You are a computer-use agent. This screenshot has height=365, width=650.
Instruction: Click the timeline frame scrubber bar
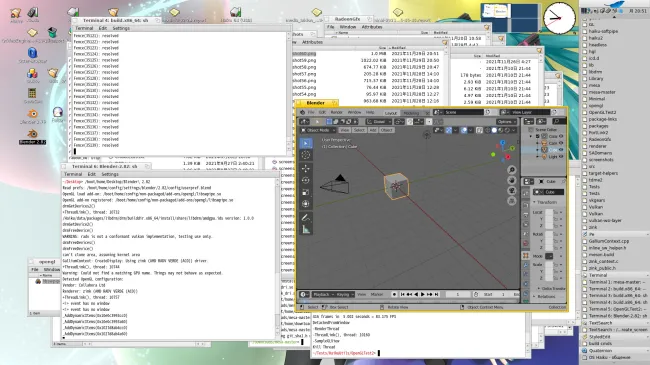coord(408,302)
